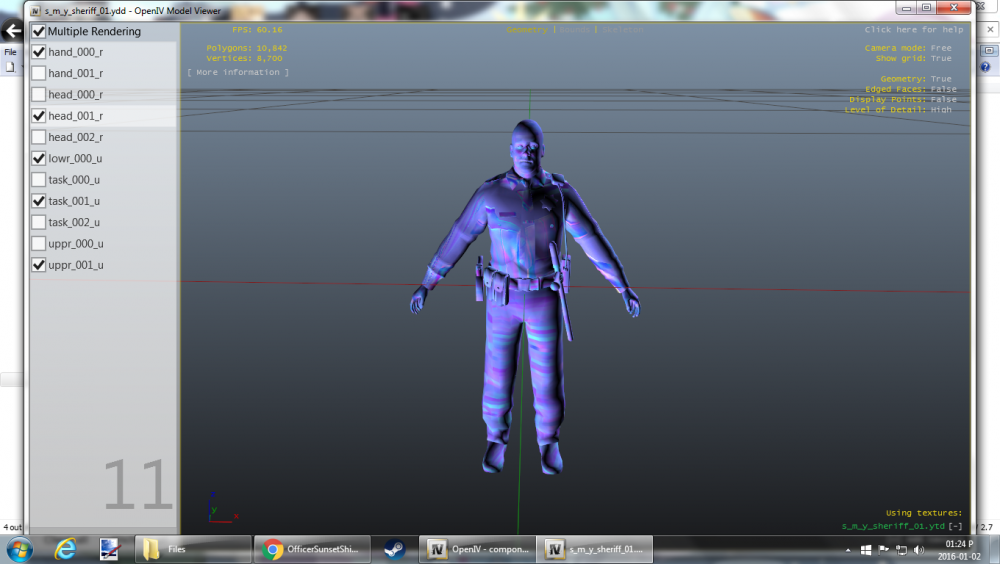Image resolution: width=1000 pixels, height=564 pixels.
Task: Click the OpenIV window title icon
Action: [x=36, y=11]
